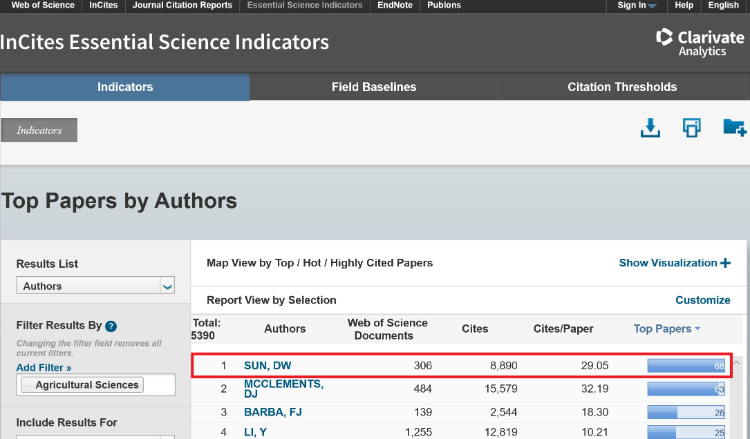The height and width of the screenshot is (439, 750).
Task: Open author BARBA, FJ link
Action: click(273, 412)
